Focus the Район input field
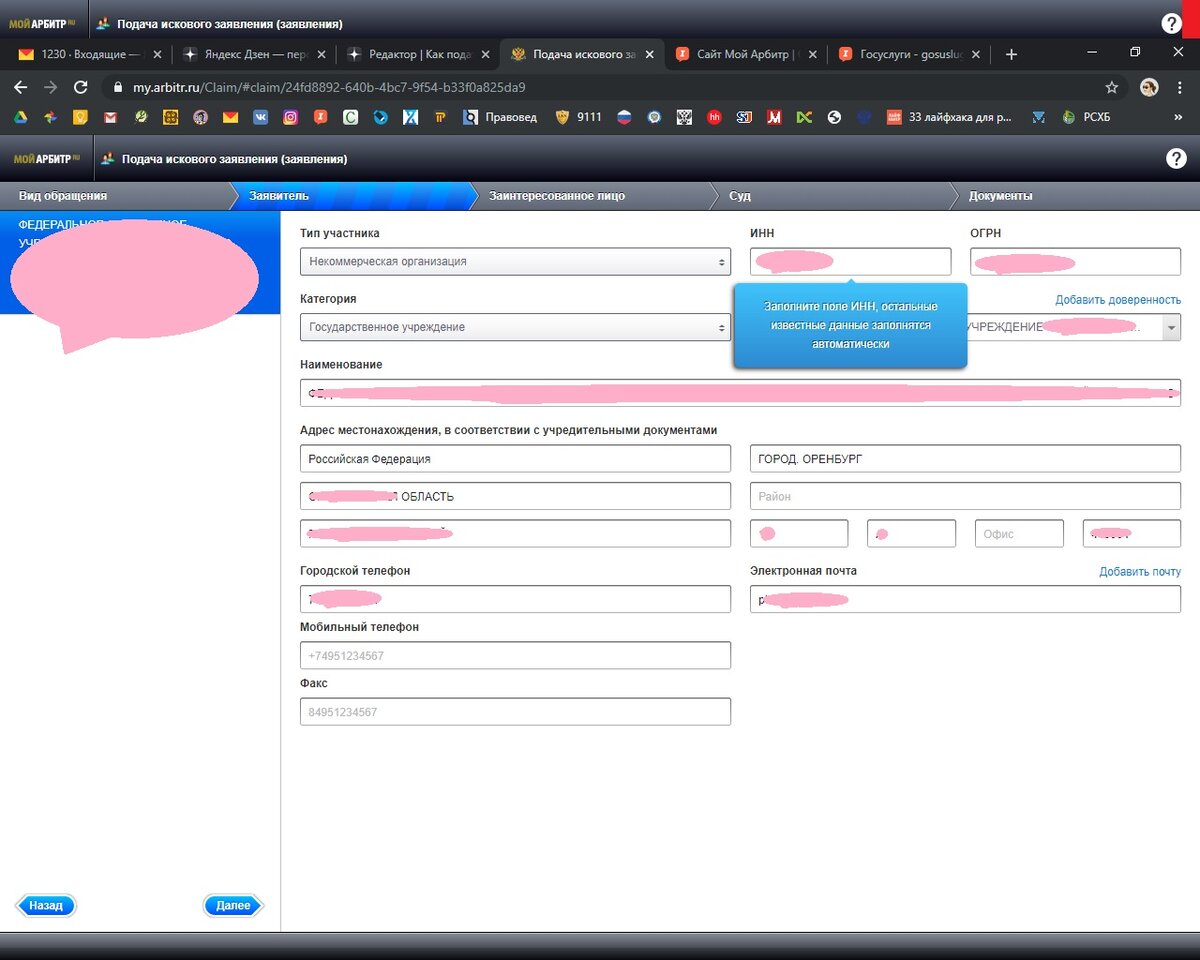This screenshot has width=1200, height=960. (965, 496)
